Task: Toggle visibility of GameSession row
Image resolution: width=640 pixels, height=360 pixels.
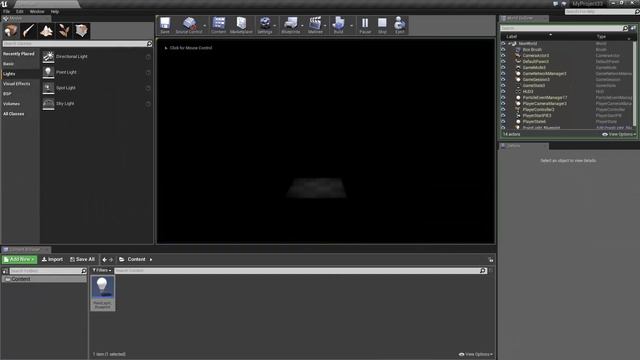Action: (503, 80)
